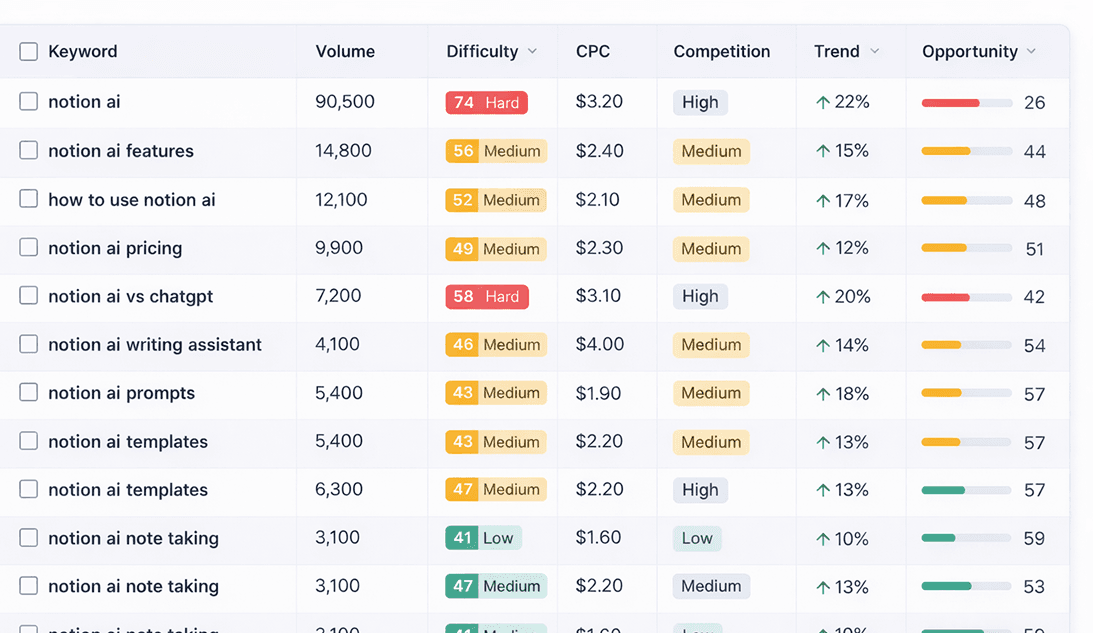The width and height of the screenshot is (1093, 633).
Task: Click the Medium difficulty badge for notion ai pricing
Action: point(495,248)
